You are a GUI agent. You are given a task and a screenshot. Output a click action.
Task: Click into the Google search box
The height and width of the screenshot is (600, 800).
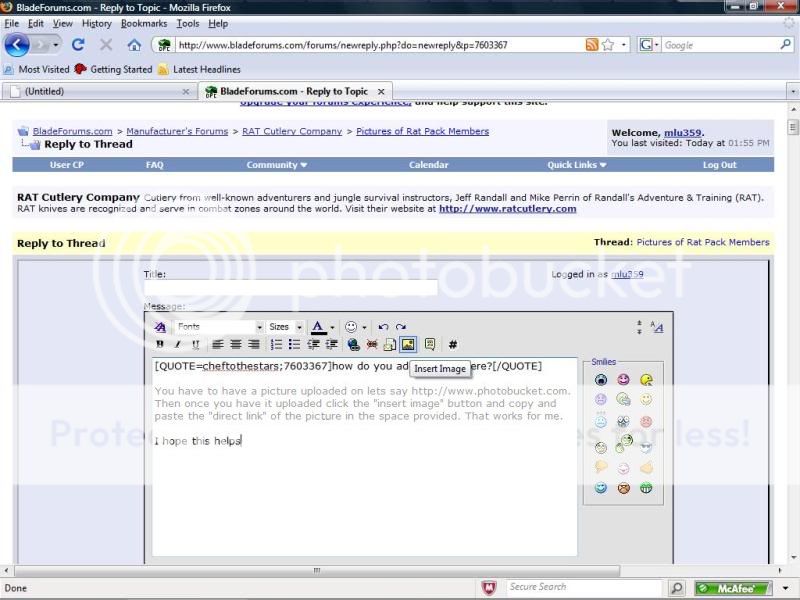pyautogui.click(x=719, y=45)
